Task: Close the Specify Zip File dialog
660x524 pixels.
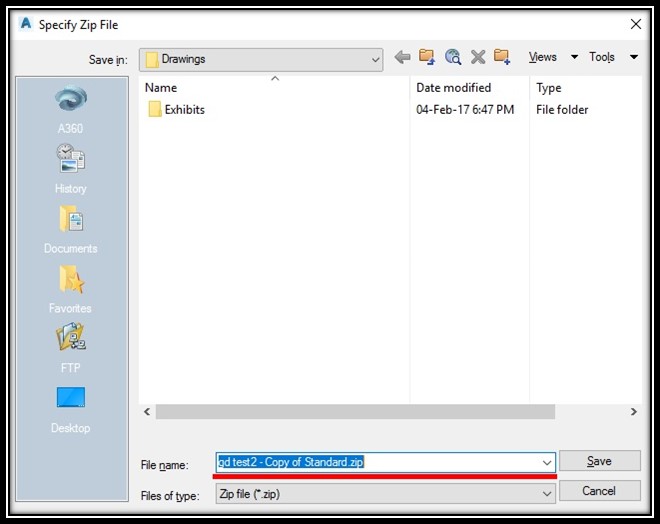Action: 636,24
